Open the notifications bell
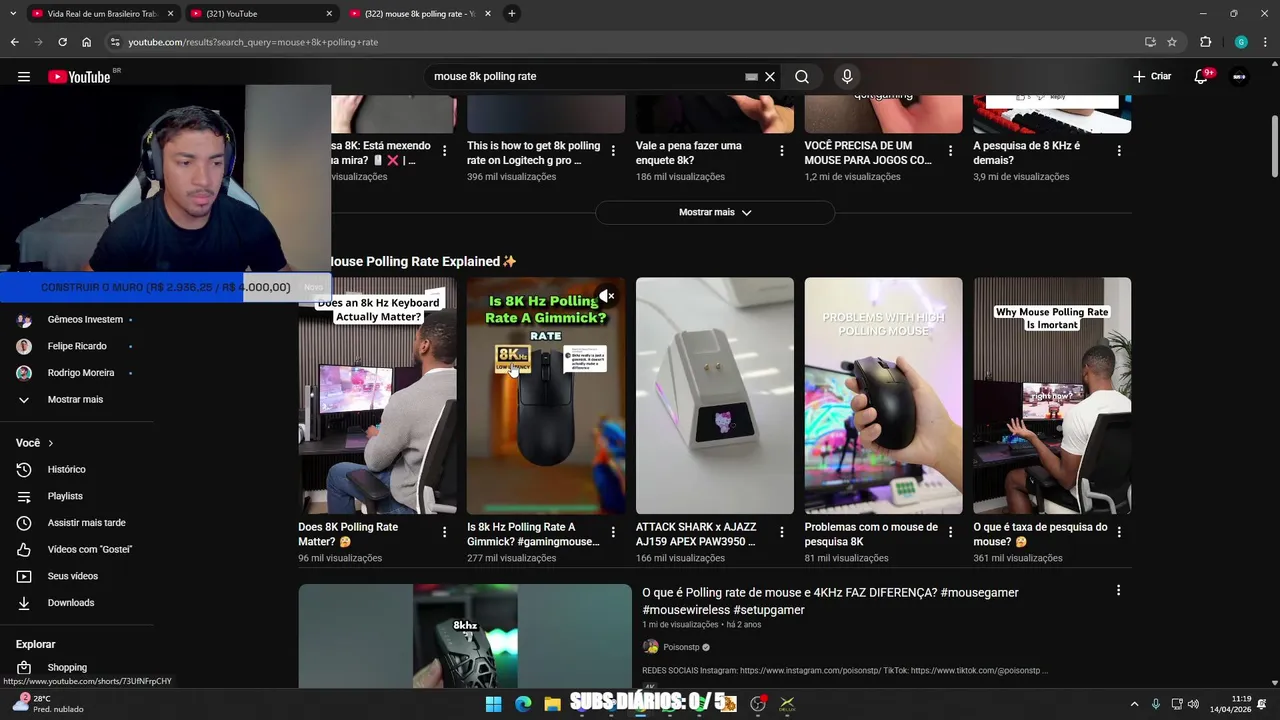Screen dimensions: 1280x720 coord(1201,76)
